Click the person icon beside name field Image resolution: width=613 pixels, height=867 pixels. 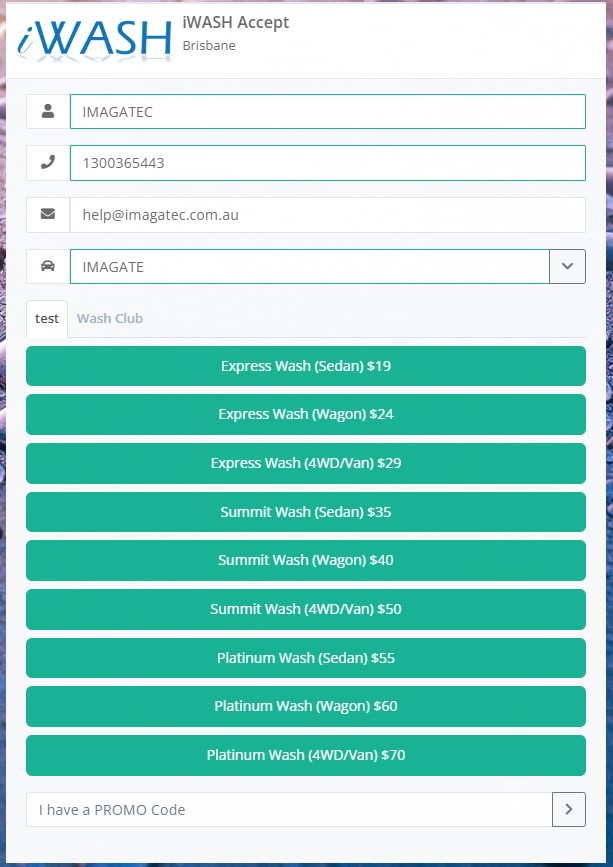48,112
